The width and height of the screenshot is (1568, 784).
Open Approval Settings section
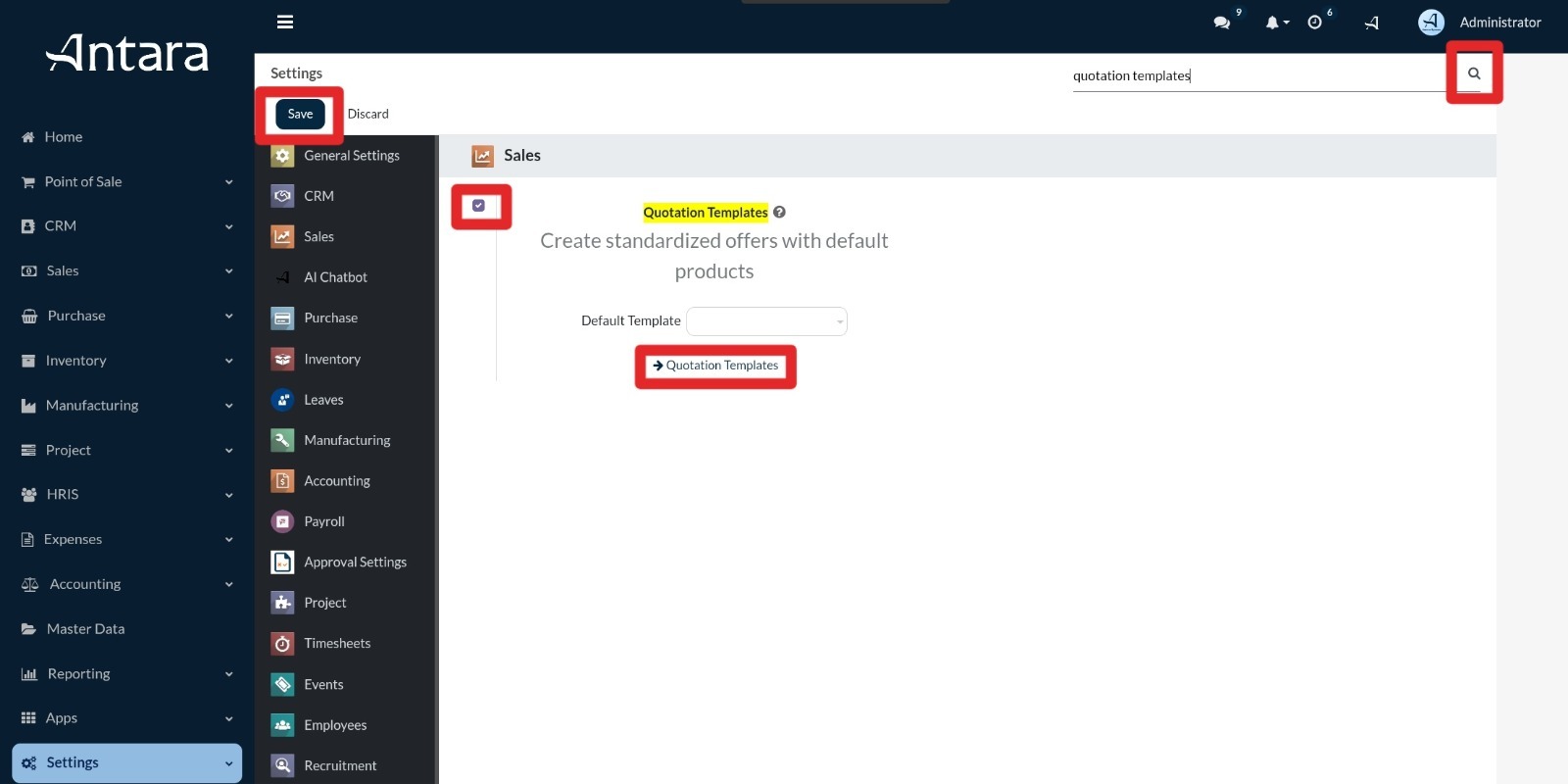(x=339, y=562)
